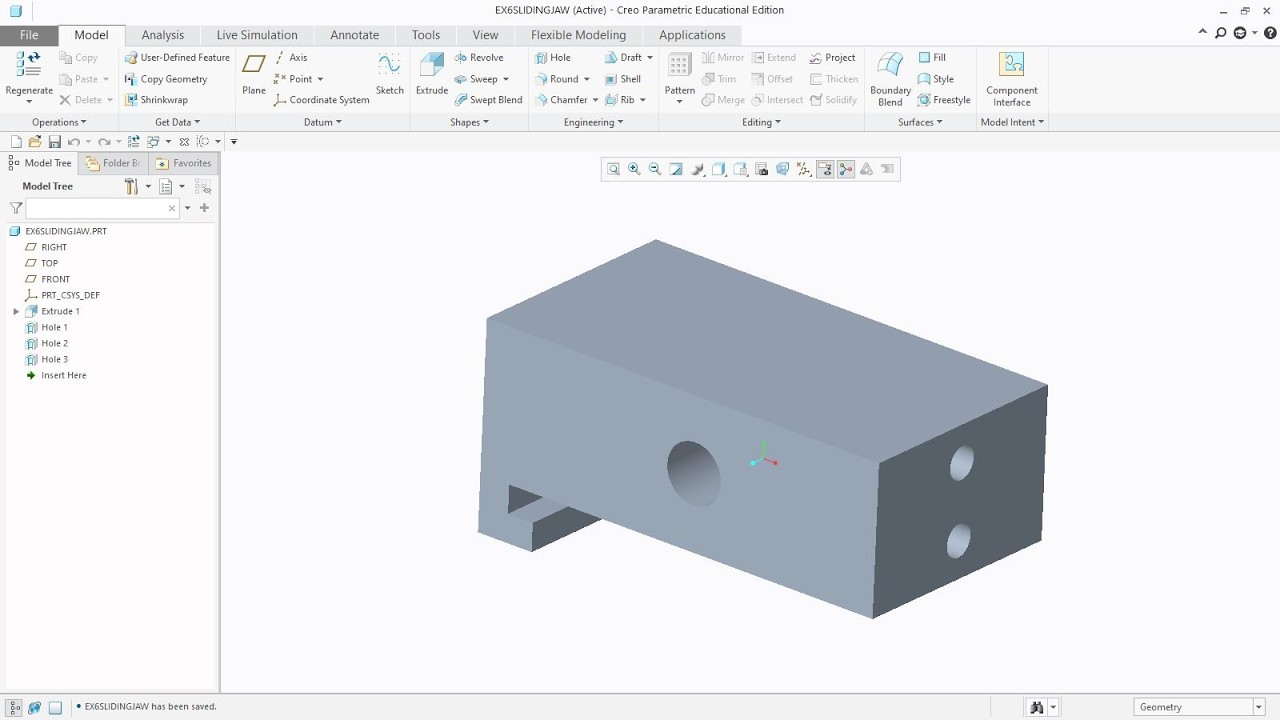
Task: Open the Component Interface tool
Action: click(x=1011, y=78)
